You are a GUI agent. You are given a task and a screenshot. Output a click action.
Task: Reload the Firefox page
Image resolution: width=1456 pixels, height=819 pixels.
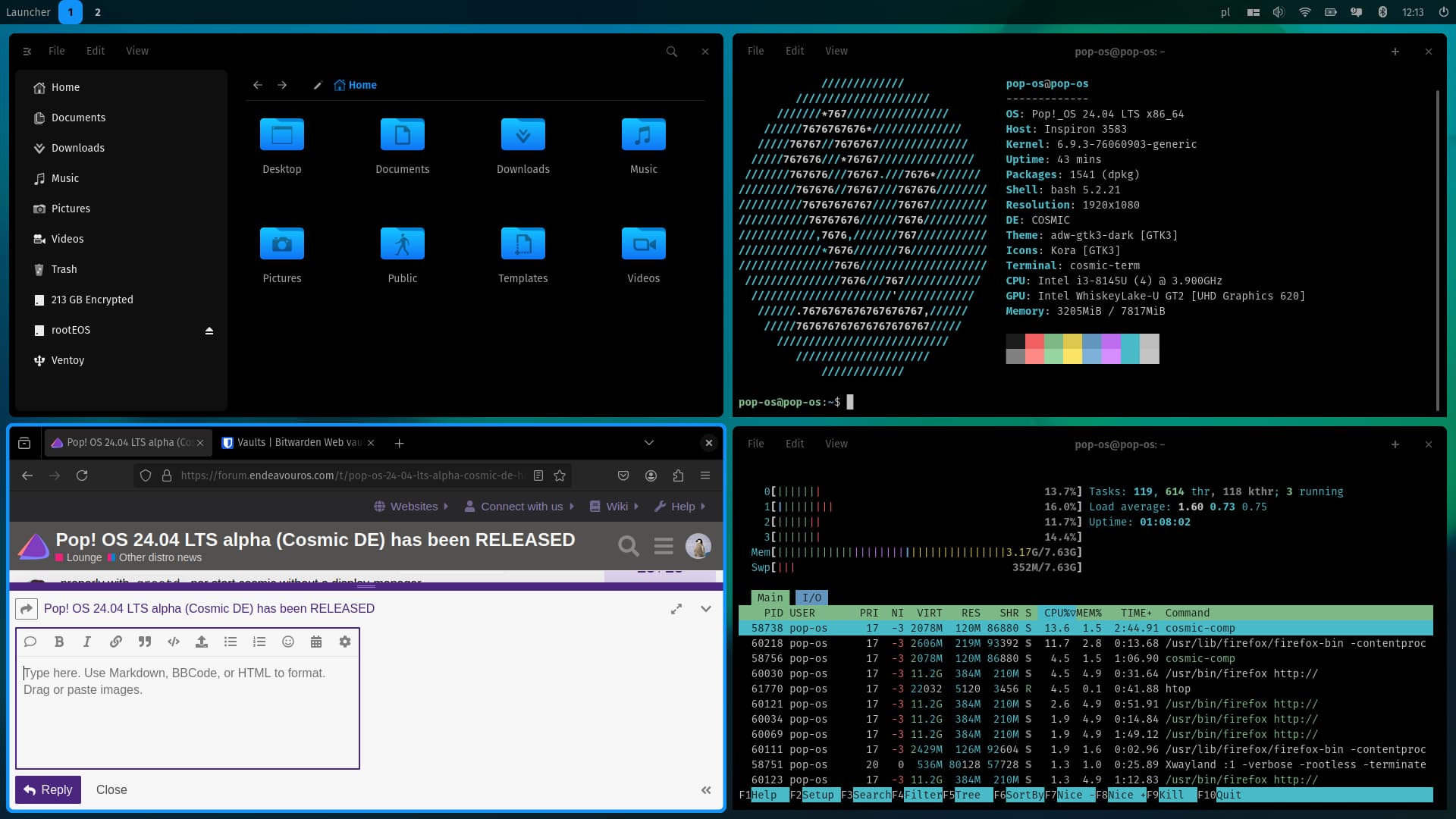pyautogui.click(x=82, y=475)
